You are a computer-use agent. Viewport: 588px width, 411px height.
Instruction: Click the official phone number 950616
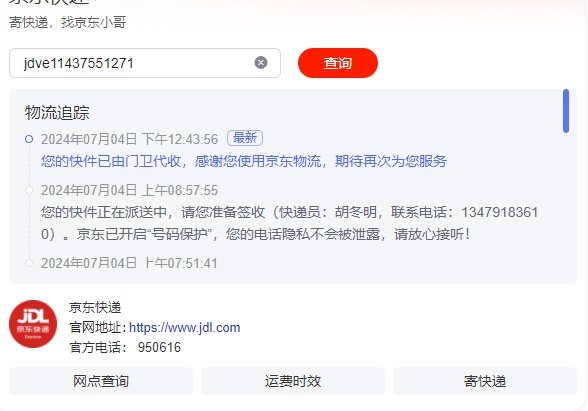click(x=159, y=347)
